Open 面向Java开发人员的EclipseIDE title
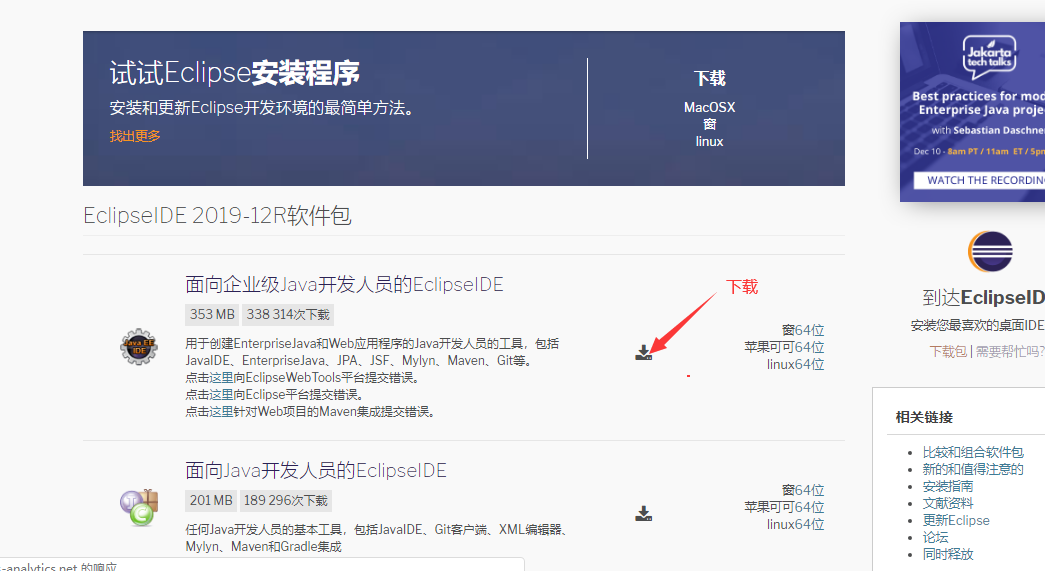 click(316, 470)
